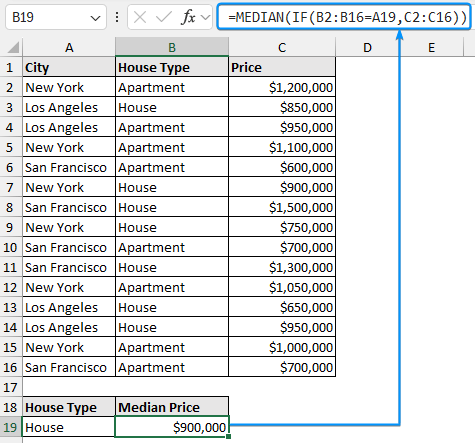Click New York in row 2
The width and height of the screenshot is (475, 443).
pyautogui.click(x=69, y=87)
